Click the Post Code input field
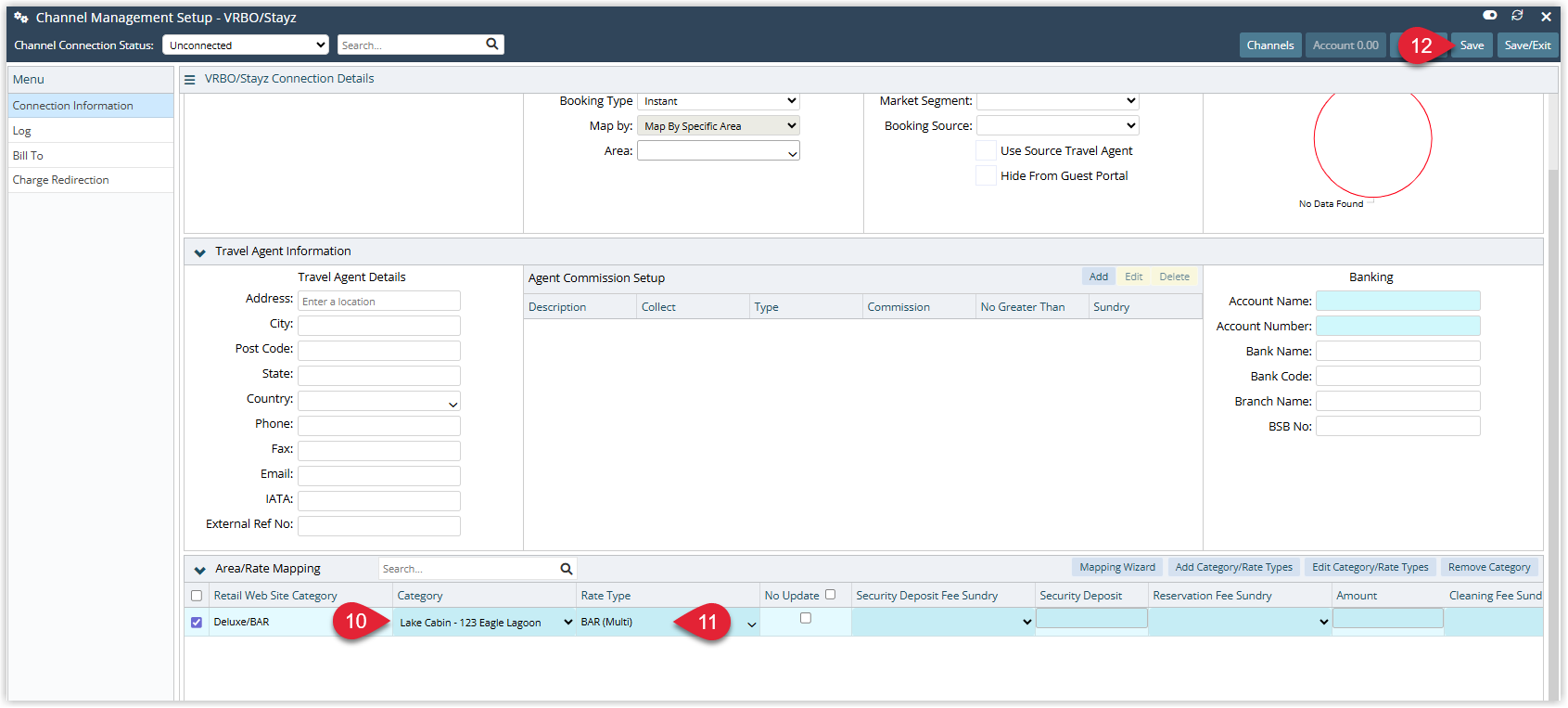This screenshot has width=1568, height=708. [x=379, y=351]
